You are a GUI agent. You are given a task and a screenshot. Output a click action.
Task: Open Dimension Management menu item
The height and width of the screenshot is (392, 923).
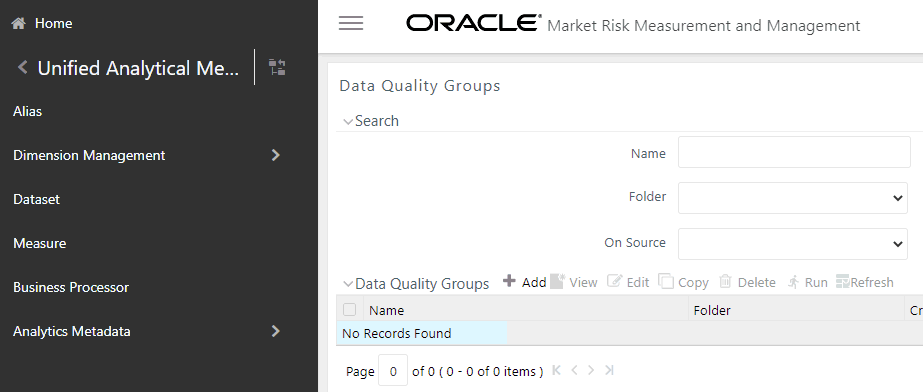(x=89, y=155)
